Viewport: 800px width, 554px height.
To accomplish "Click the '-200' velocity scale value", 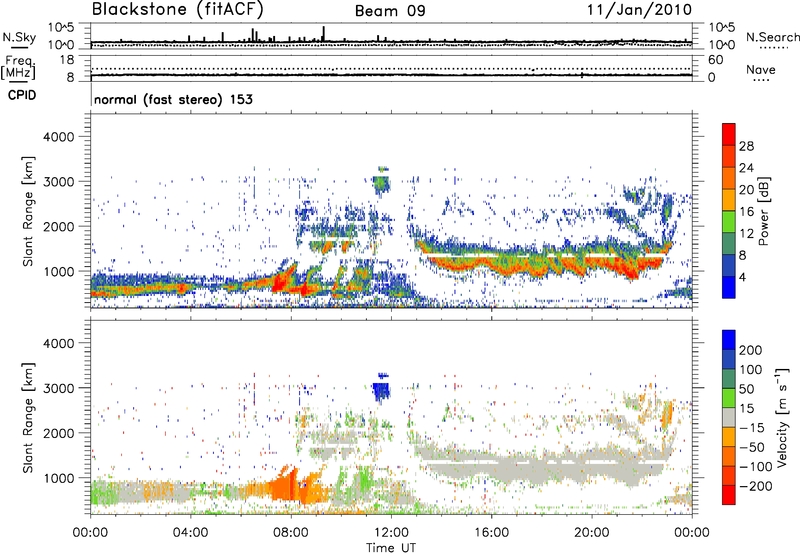I will click(x=755, y=486).
